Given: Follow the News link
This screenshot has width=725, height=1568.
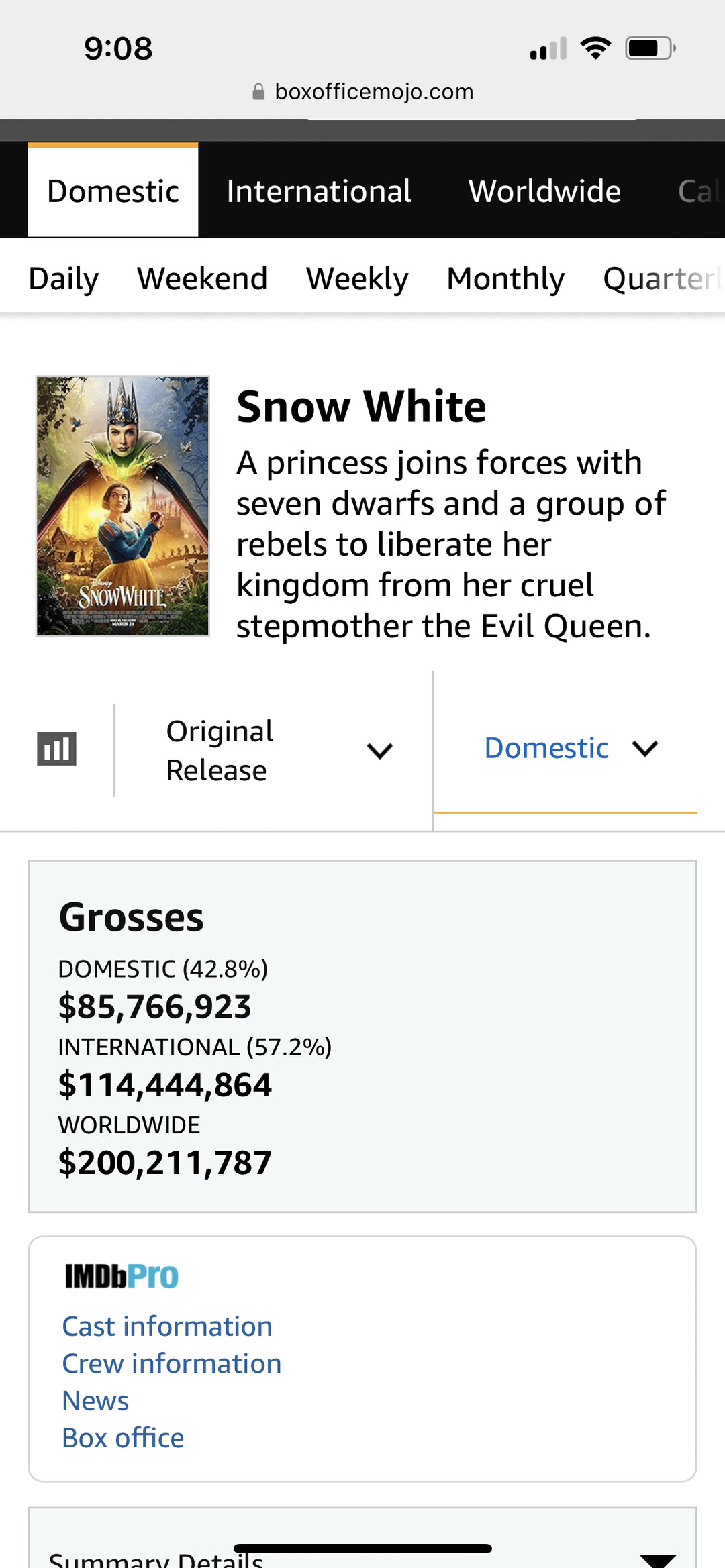Looking at the screenshot, I should tap(95, 1401).
